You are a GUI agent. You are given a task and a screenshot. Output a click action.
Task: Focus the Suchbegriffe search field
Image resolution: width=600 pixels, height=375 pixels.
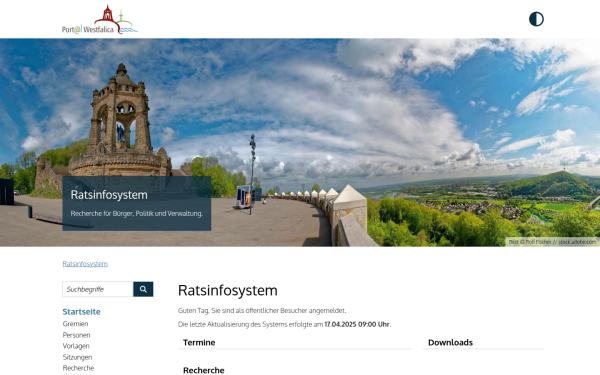click(x=98, y=289)
